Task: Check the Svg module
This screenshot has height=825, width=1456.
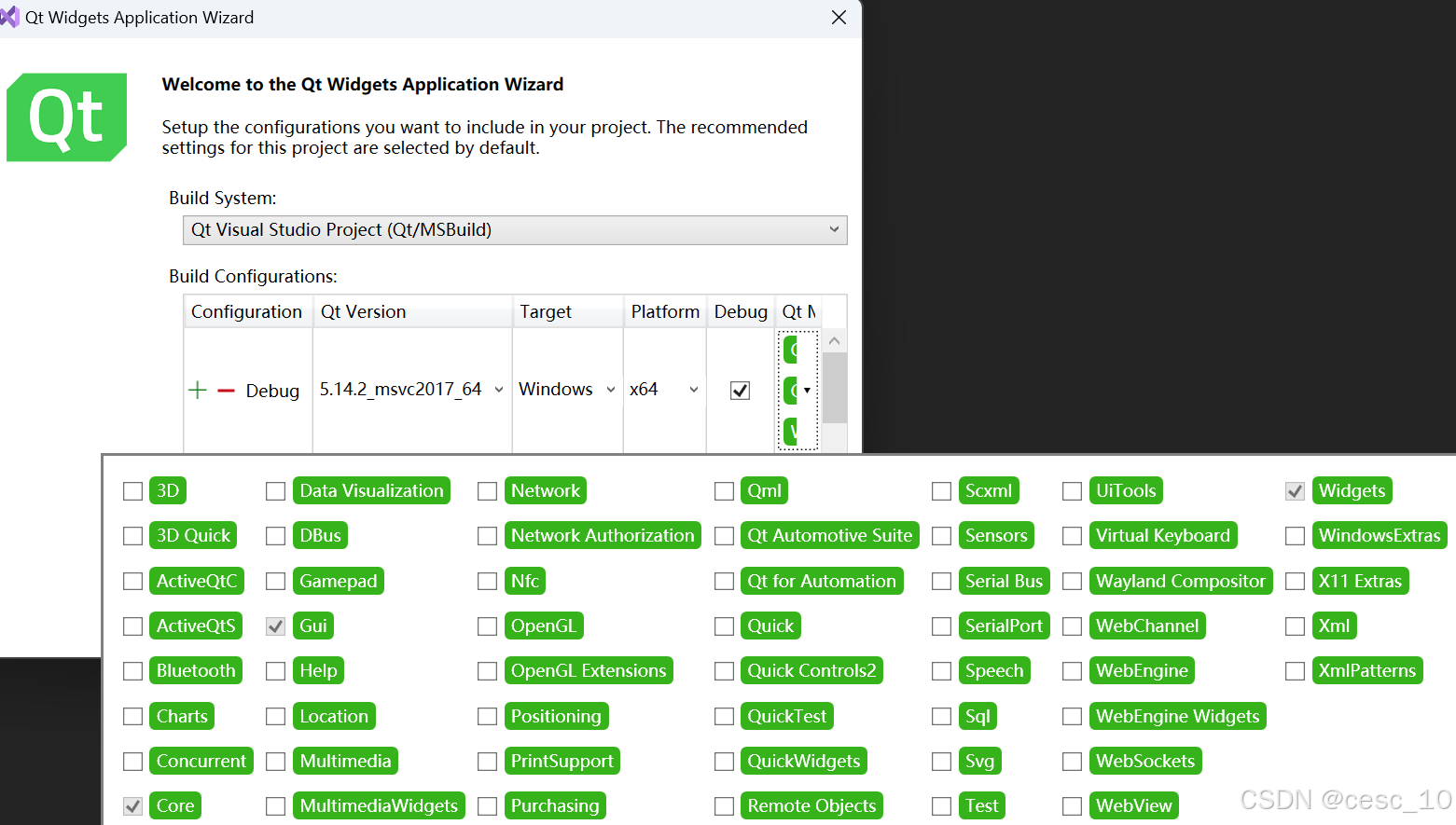Action: coord(941,762)
